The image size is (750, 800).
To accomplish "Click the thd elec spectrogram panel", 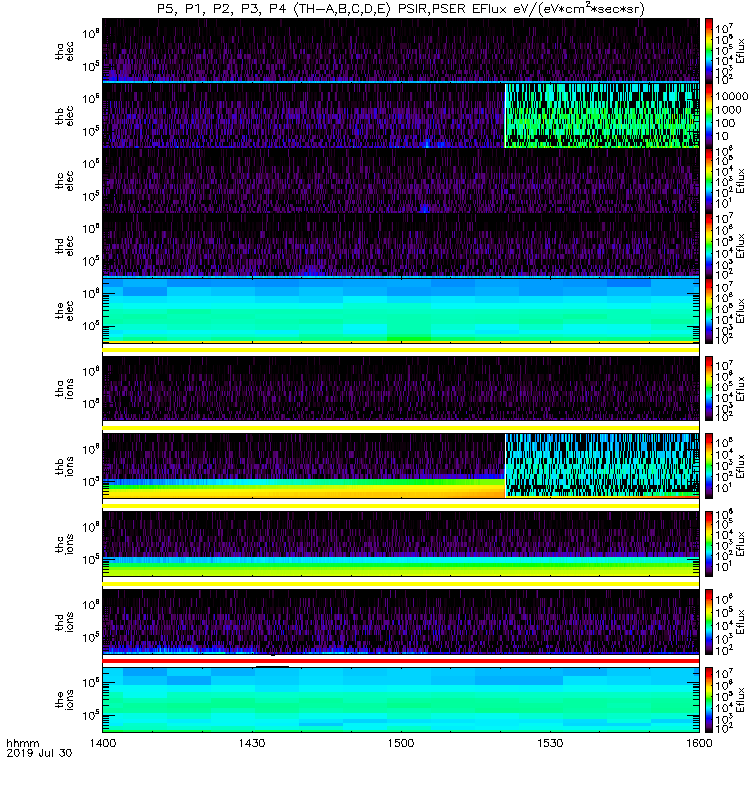I will (401, 245).
